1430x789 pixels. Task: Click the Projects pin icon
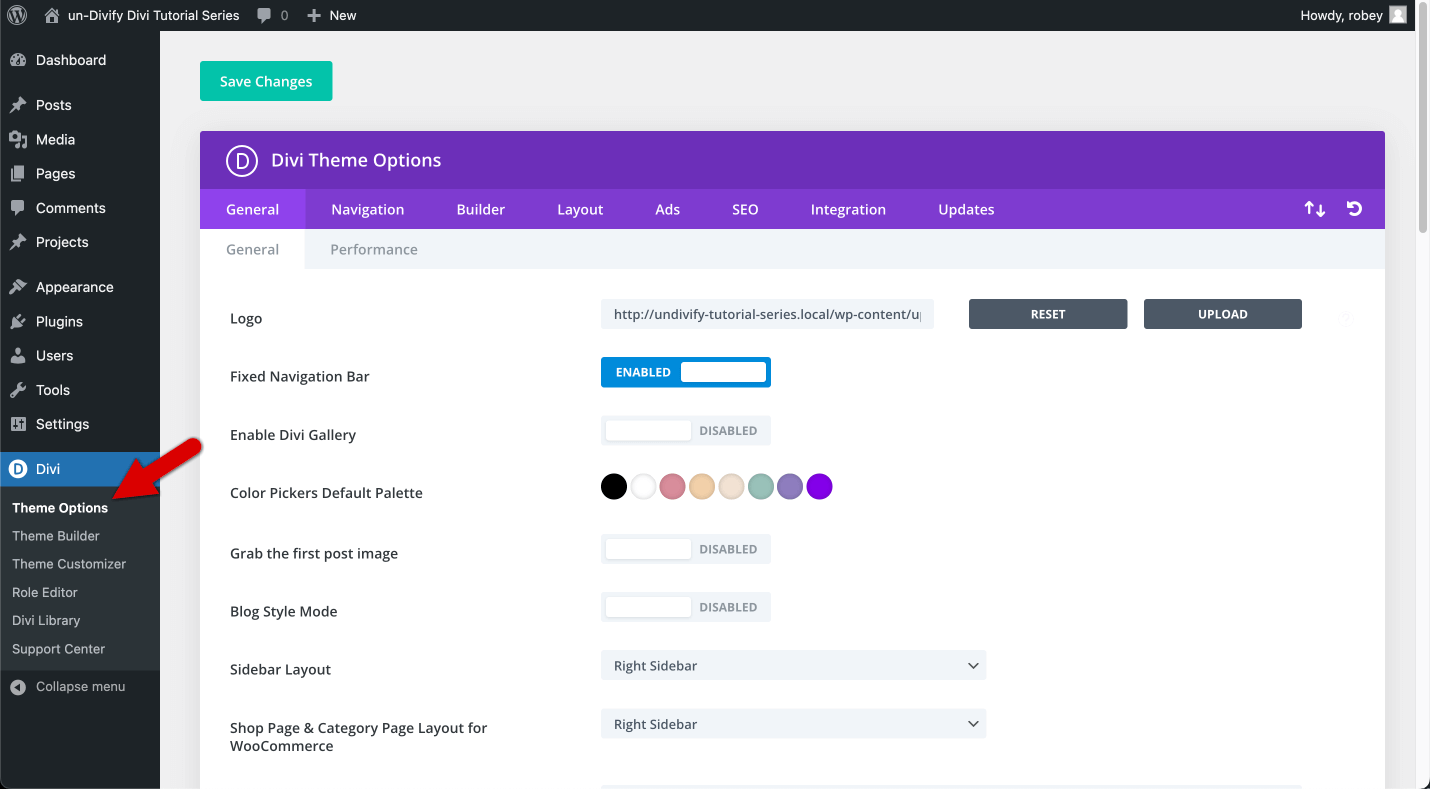18,242
